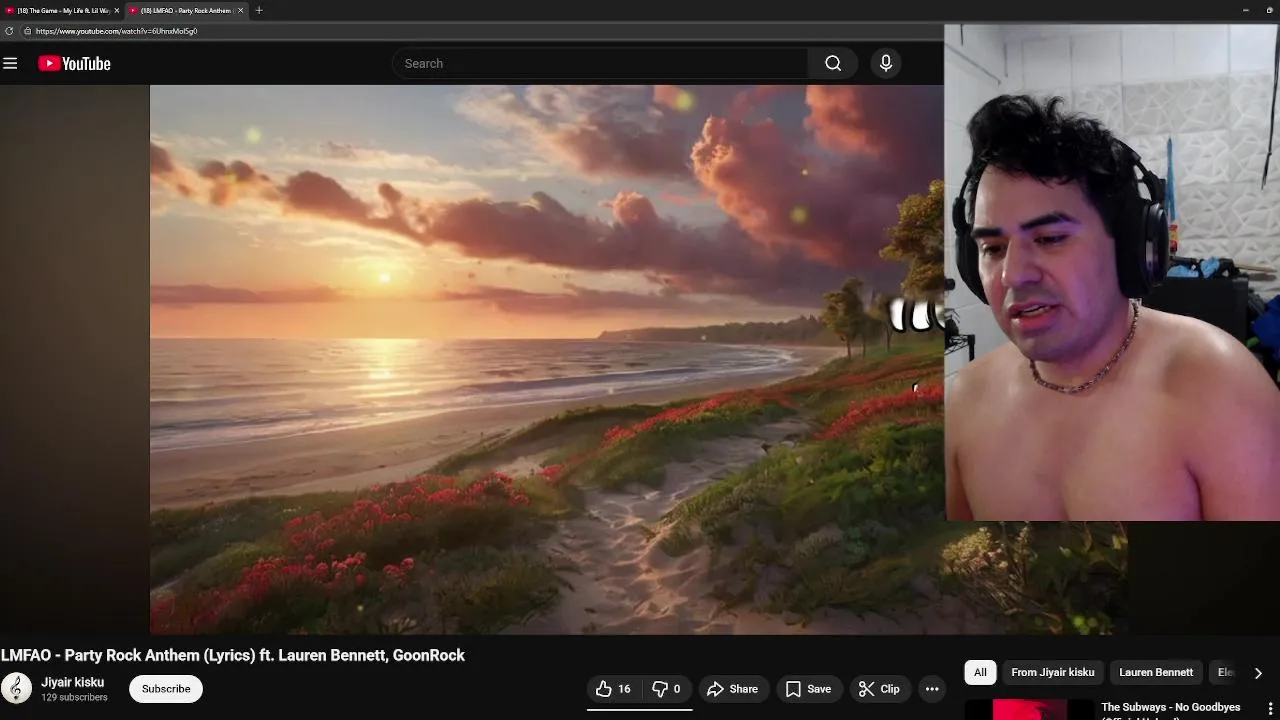1280x720 pixels.
Task: Subscribe to Jiyair kisku channel
Action: (x=166, y=689)
